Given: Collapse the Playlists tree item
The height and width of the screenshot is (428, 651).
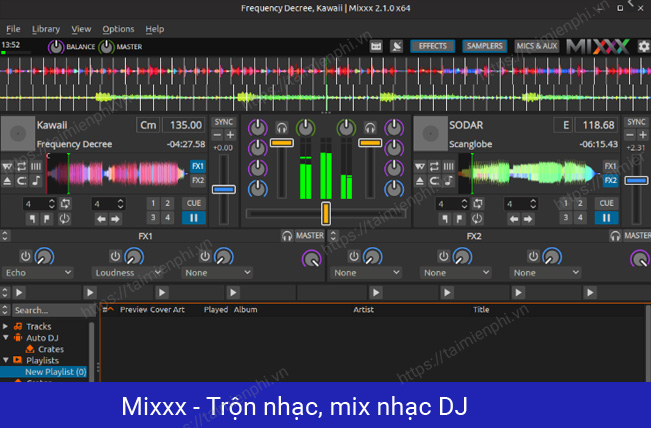Looking at the screenshot, I should pos(5,360).
